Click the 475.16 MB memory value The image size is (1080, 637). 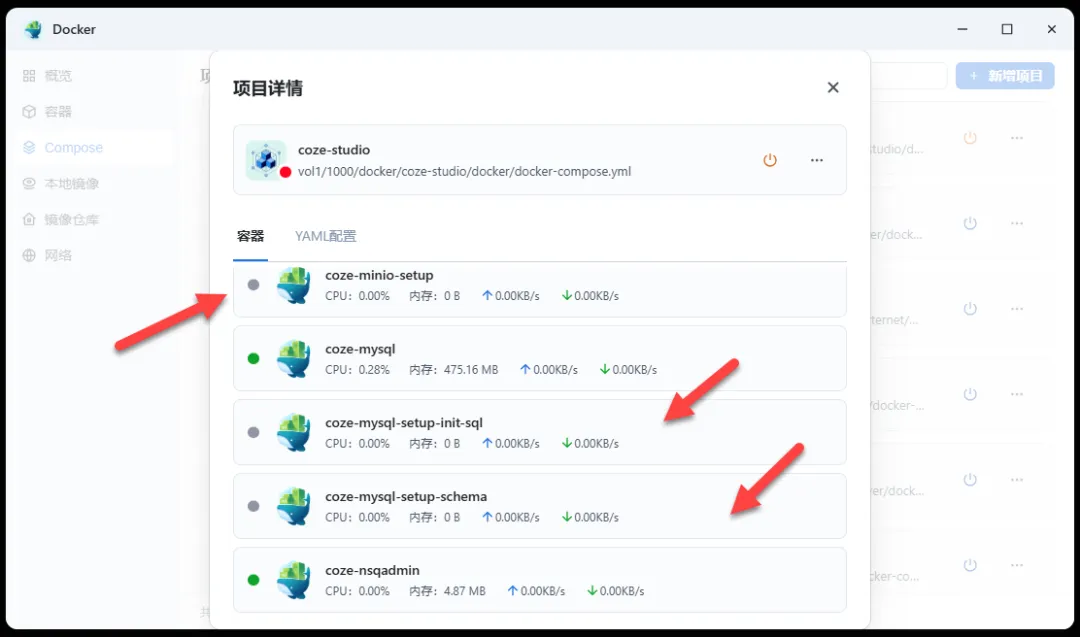tap(471, 370)
